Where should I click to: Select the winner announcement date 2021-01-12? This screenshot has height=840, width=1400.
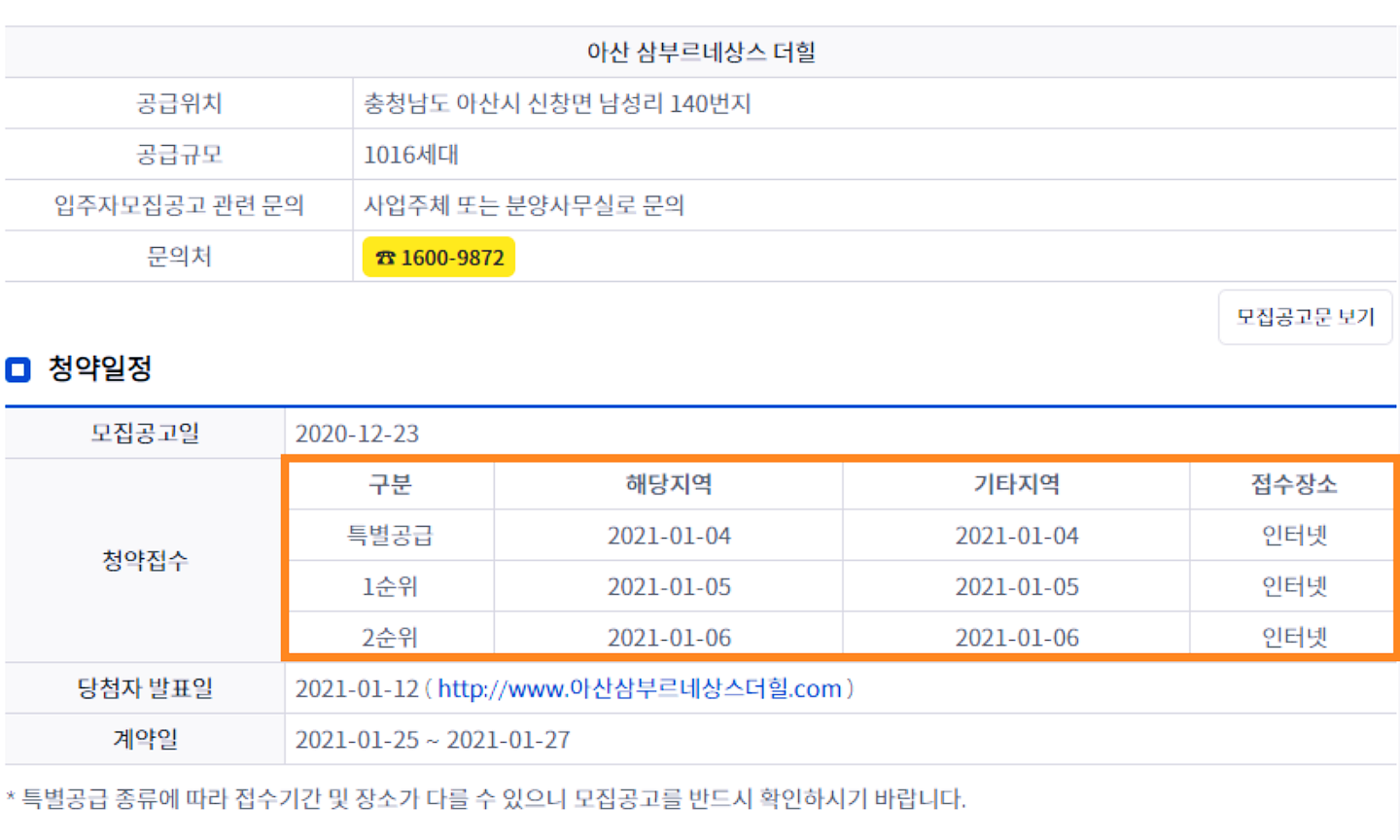[x=357, y=688]
